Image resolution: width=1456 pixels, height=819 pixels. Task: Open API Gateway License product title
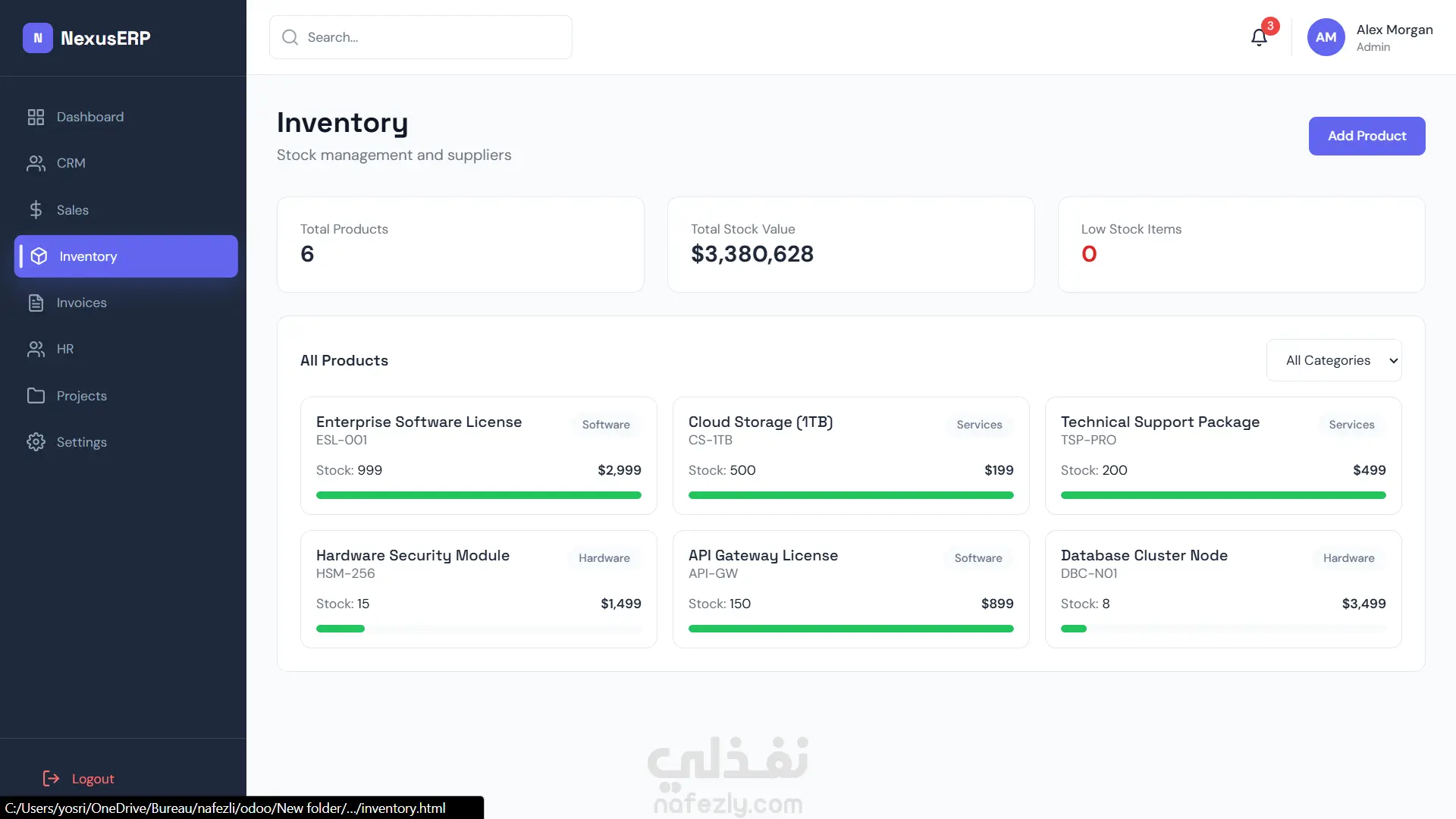tap(763, 555)
